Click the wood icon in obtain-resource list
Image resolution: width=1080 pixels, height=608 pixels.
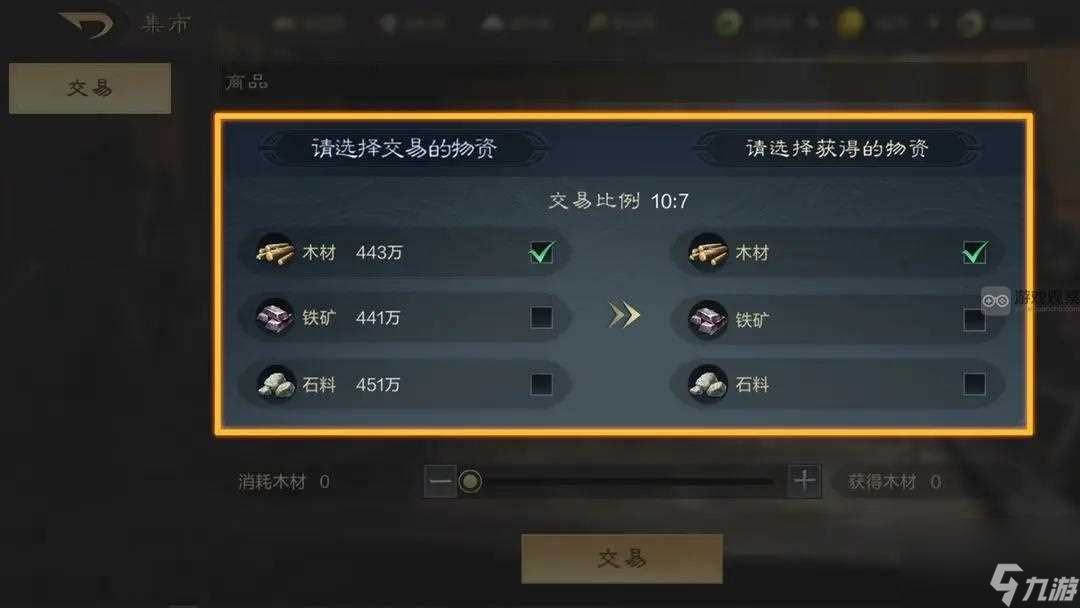tap(707, 252)
